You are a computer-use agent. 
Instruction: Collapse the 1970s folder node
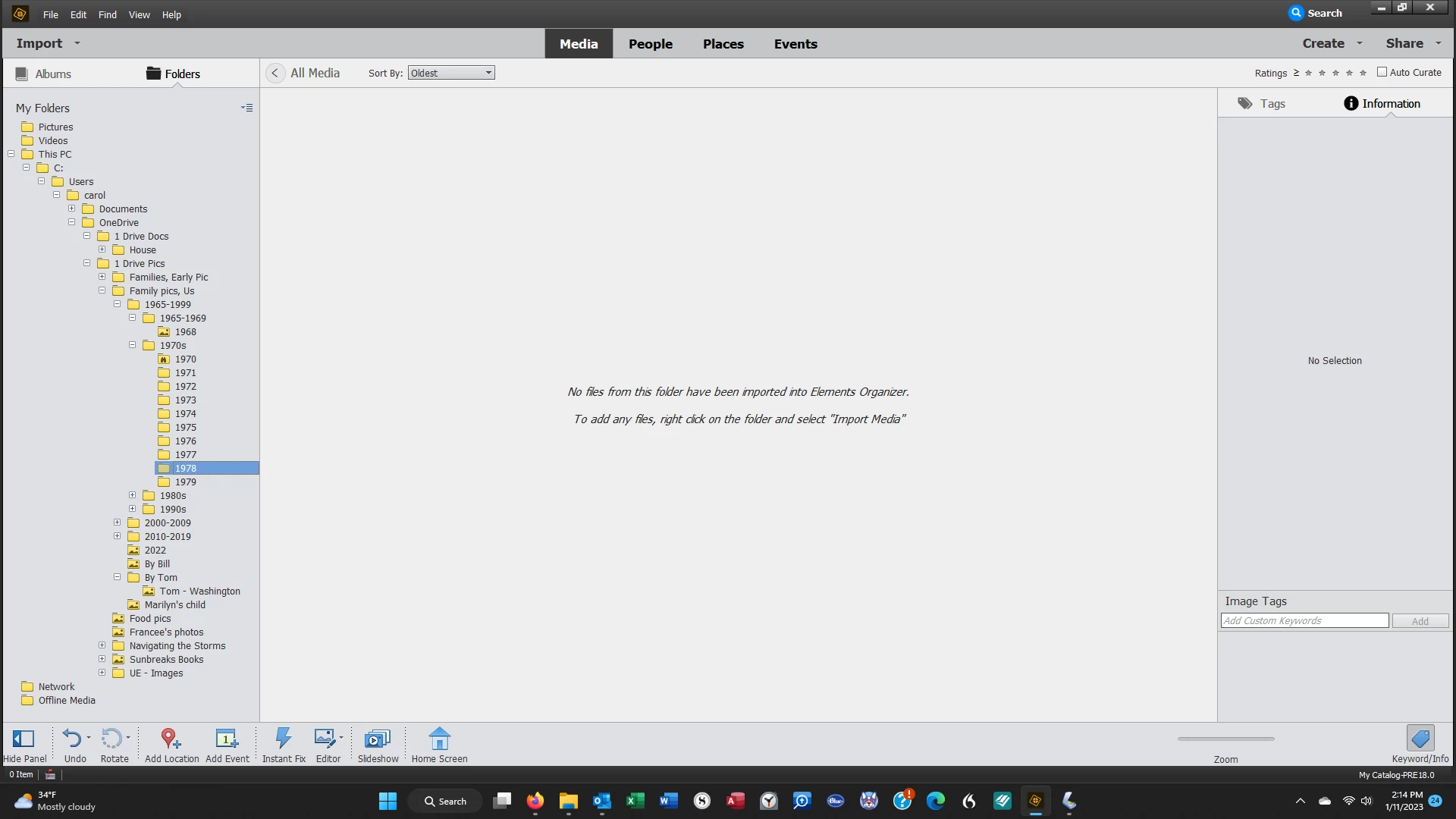pyautogui.click(x=133, y=345)
